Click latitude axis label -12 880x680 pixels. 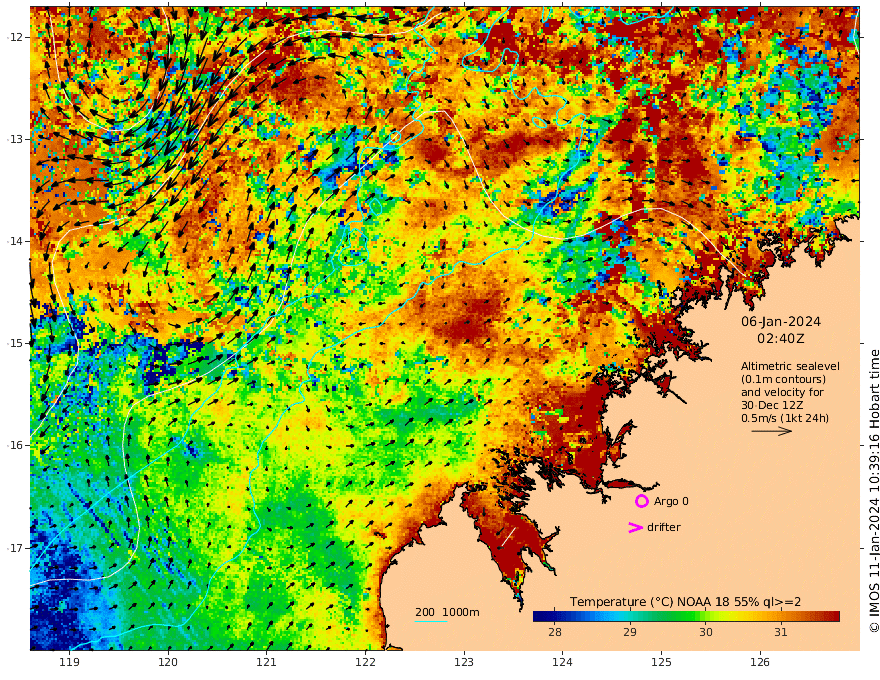click(15, 37)
